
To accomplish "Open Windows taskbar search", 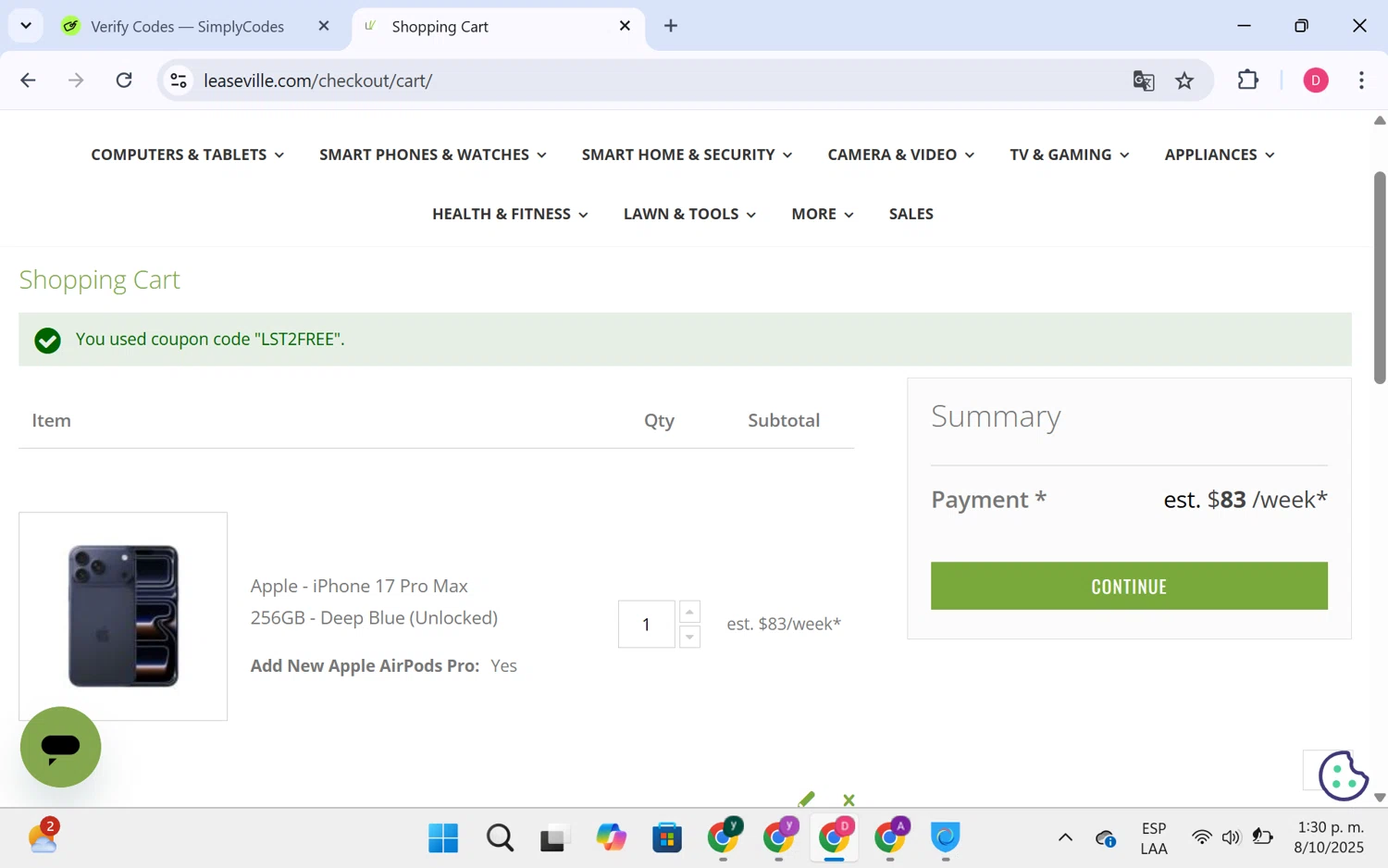I will 500,838.
